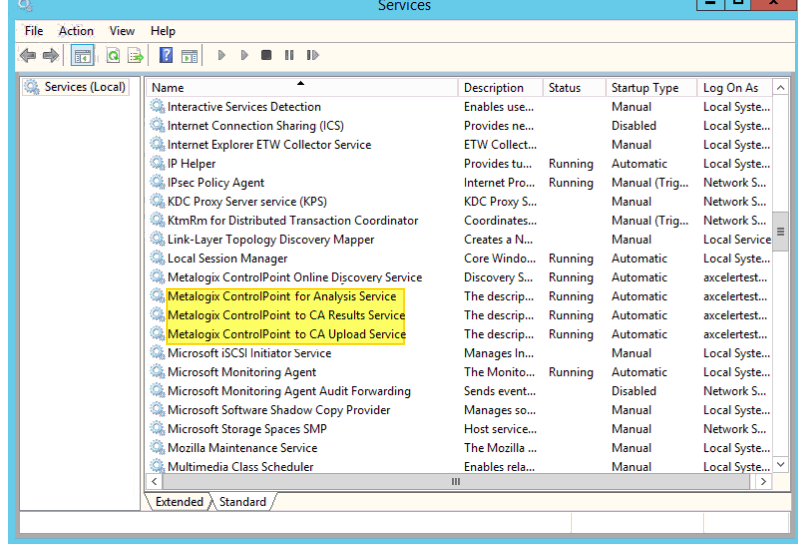Click the blue Help question mark icon

[x=167, y=56]
